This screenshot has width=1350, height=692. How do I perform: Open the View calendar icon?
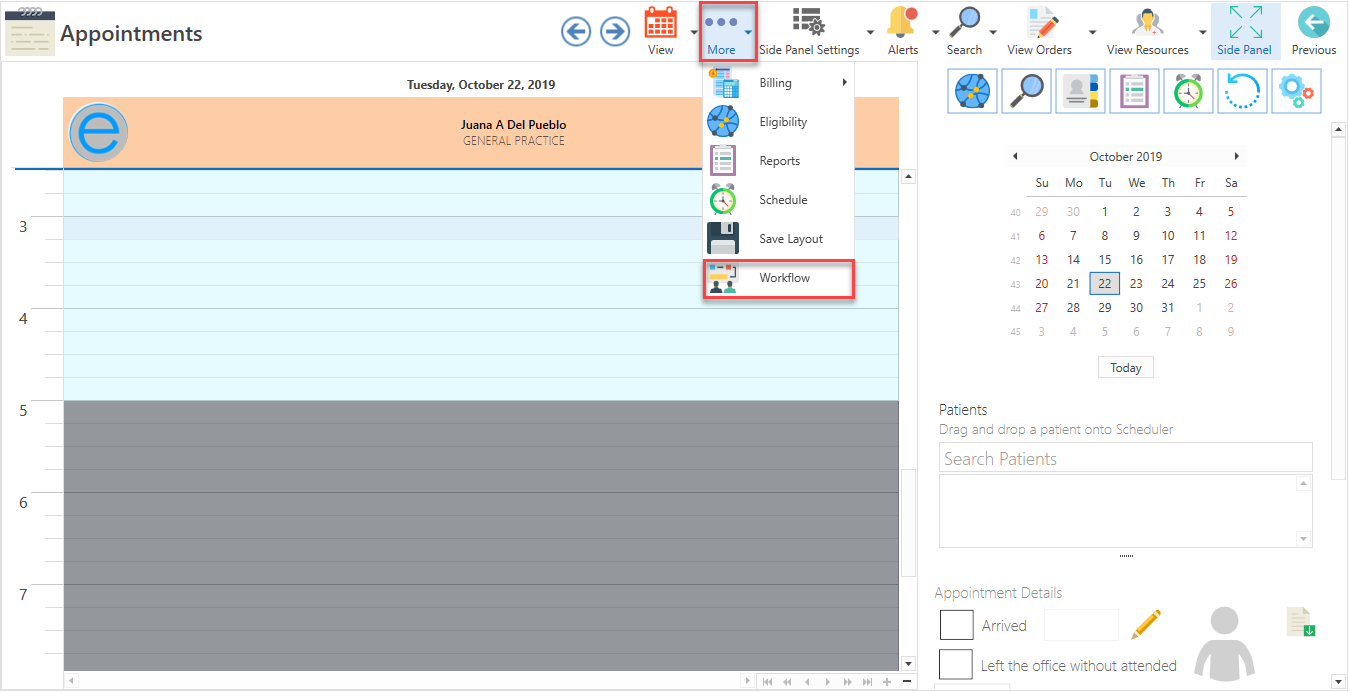pyautogui.click(x=661, y=22)
